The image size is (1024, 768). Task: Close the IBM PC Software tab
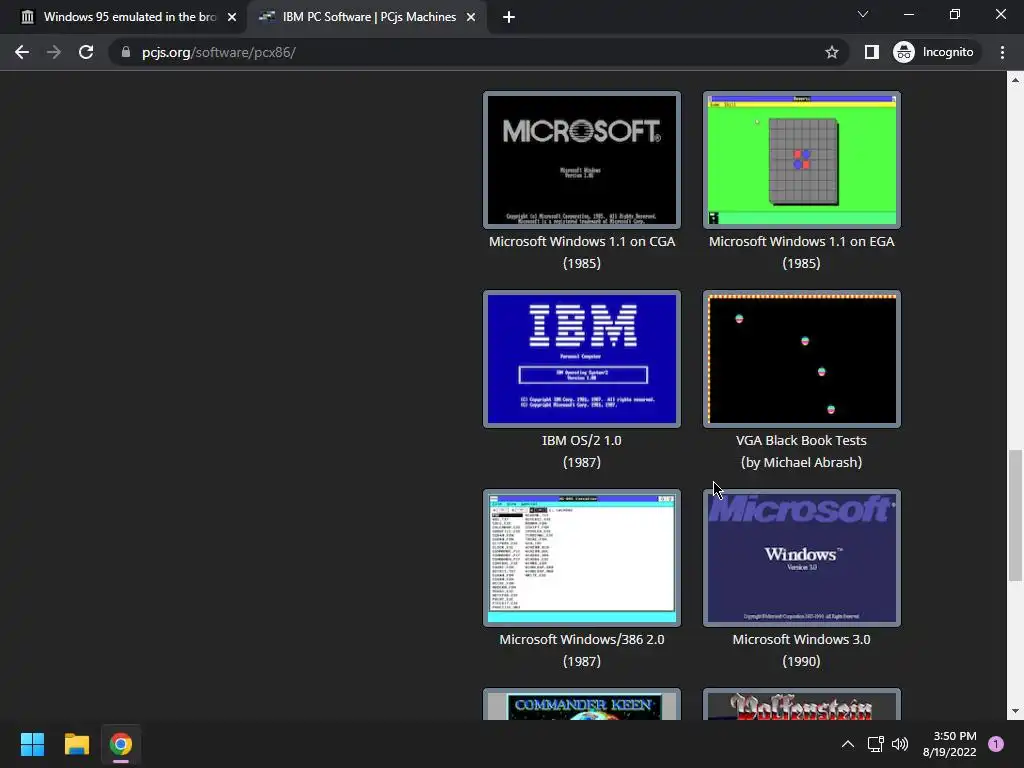(x=471, y=17)
